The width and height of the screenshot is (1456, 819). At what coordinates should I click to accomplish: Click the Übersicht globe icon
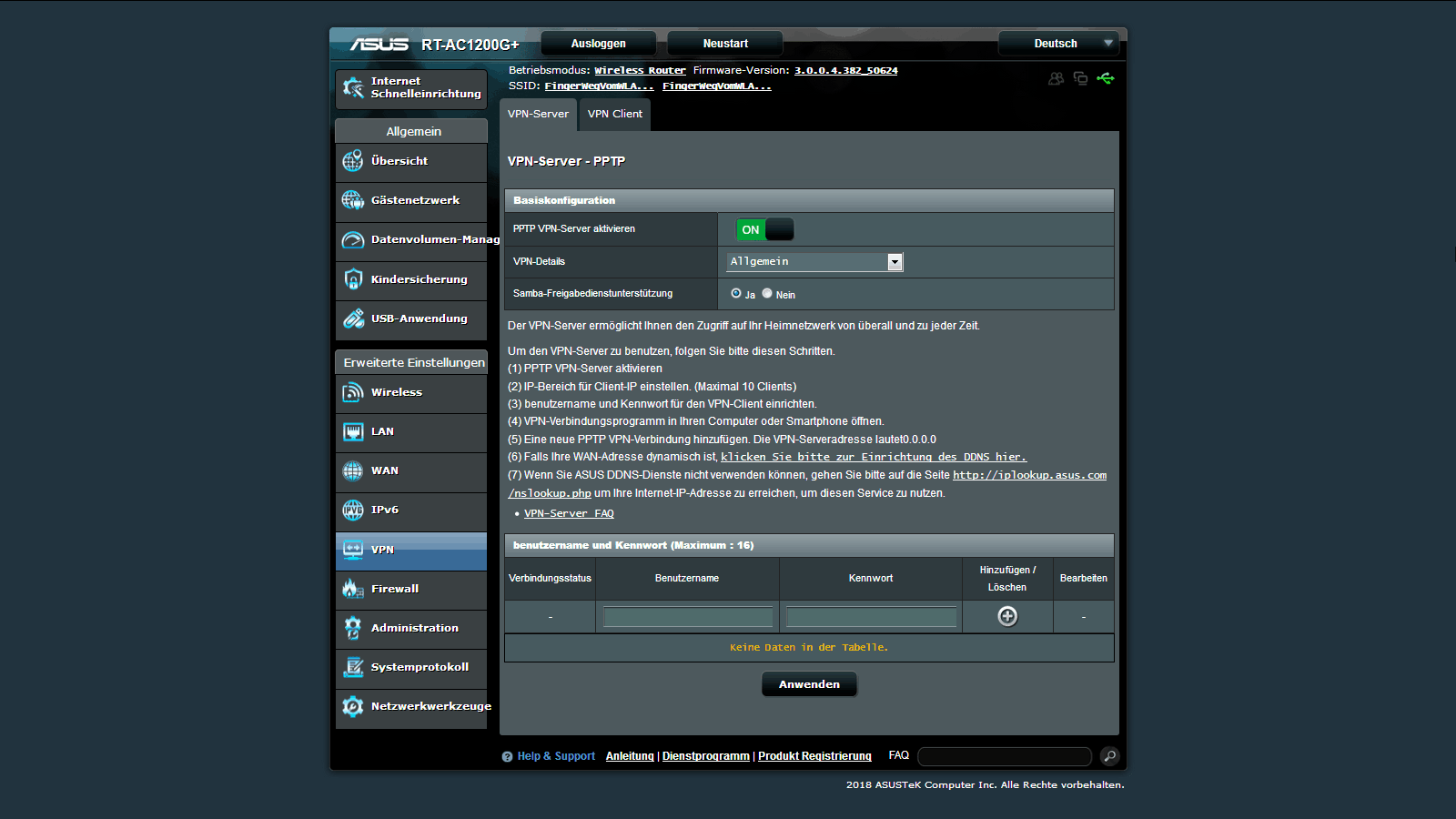click(x=353, y=161)
